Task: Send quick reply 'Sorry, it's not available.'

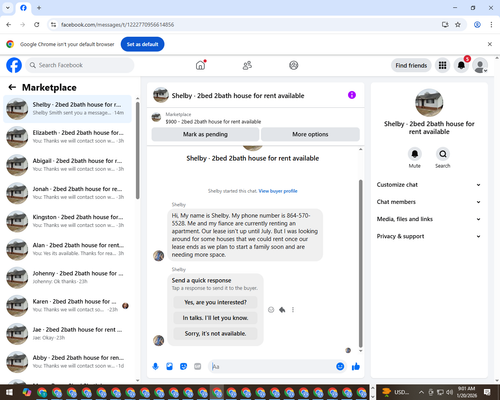Action: 215,333
